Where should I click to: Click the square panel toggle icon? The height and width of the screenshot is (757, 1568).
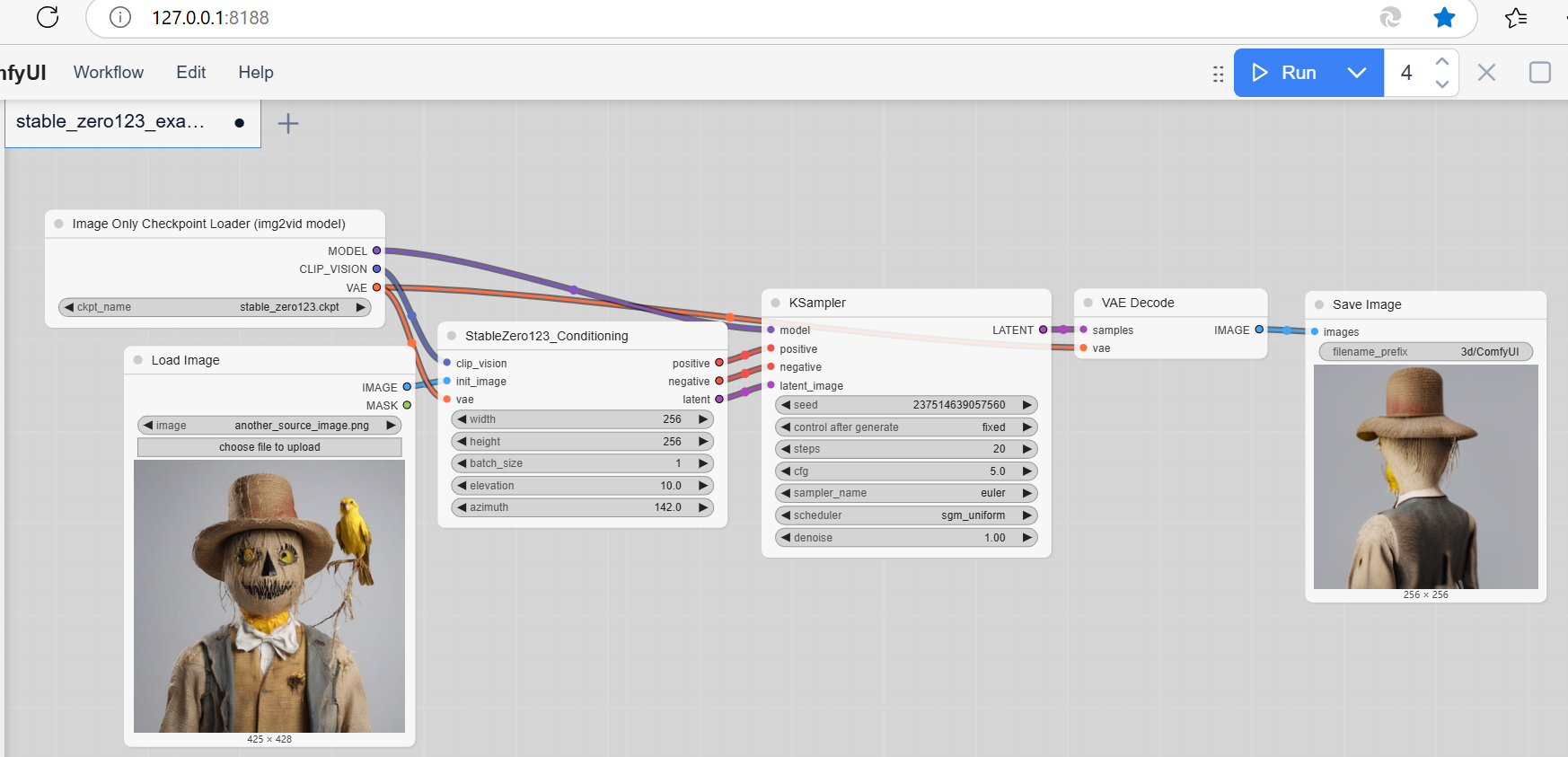coord(1540,73)
